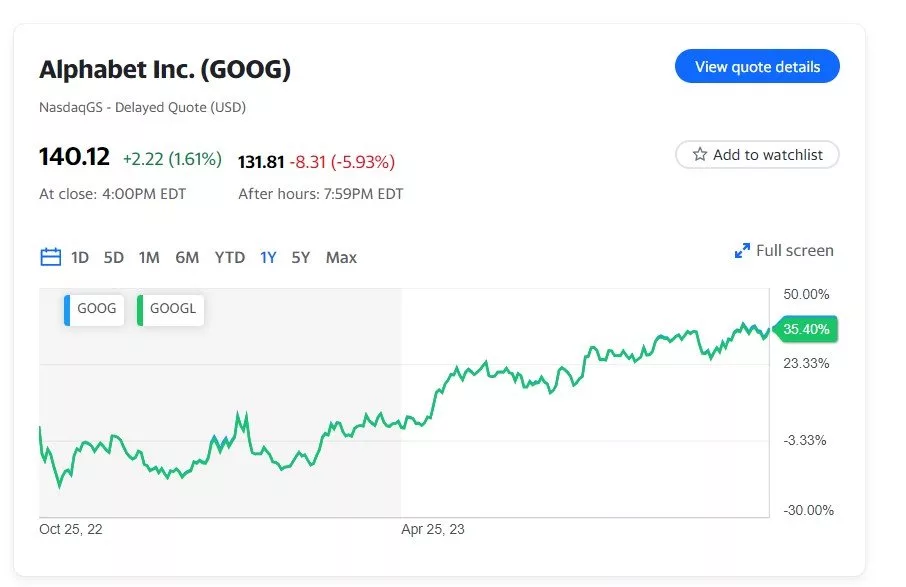Click the blue GOOG color bar
Viewport: 906px width, 587px height.
(67, 309)
